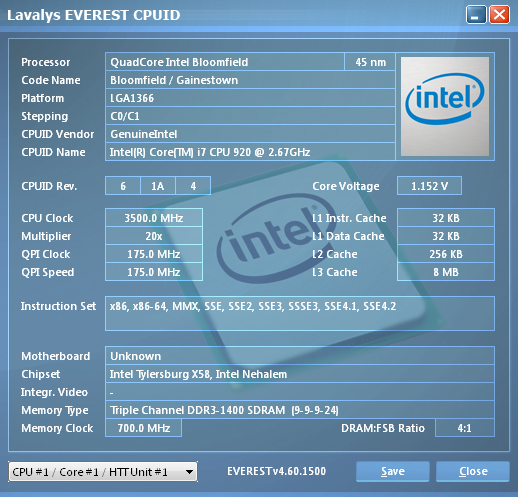Viewport: 518px width, 497px height.
Task: Click the EVERESTv4.60.1500 version label
Action: click(276, 471)
